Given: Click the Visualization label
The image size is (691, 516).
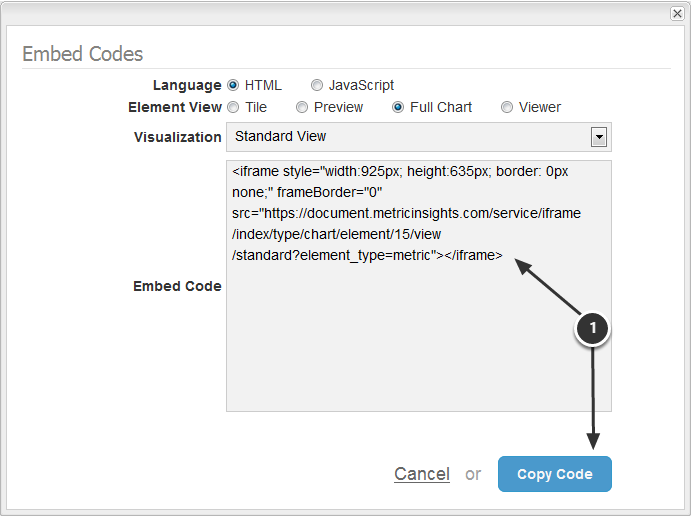Looking at the screenshot, I should (178, 137).
